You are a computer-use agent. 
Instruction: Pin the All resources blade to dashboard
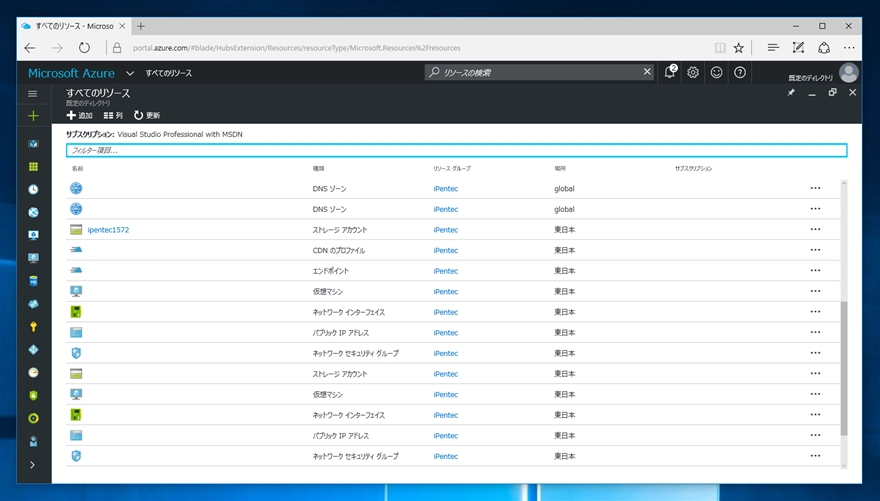pyautogui.click(x=791, y=93)
